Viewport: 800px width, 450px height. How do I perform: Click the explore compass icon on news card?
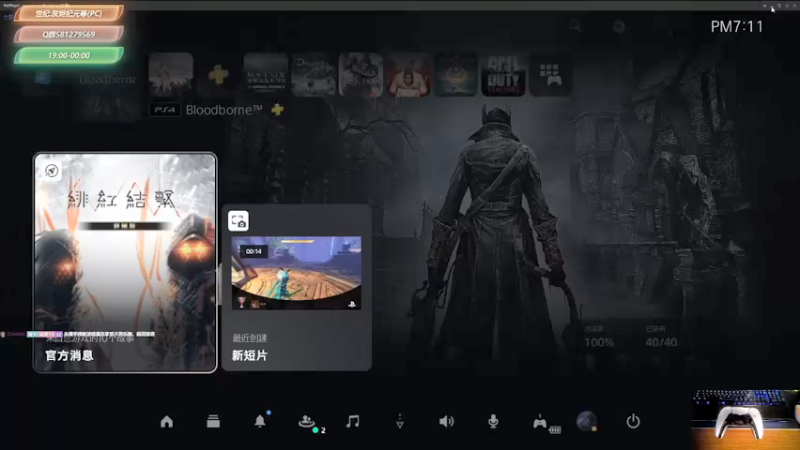[52, 171]
